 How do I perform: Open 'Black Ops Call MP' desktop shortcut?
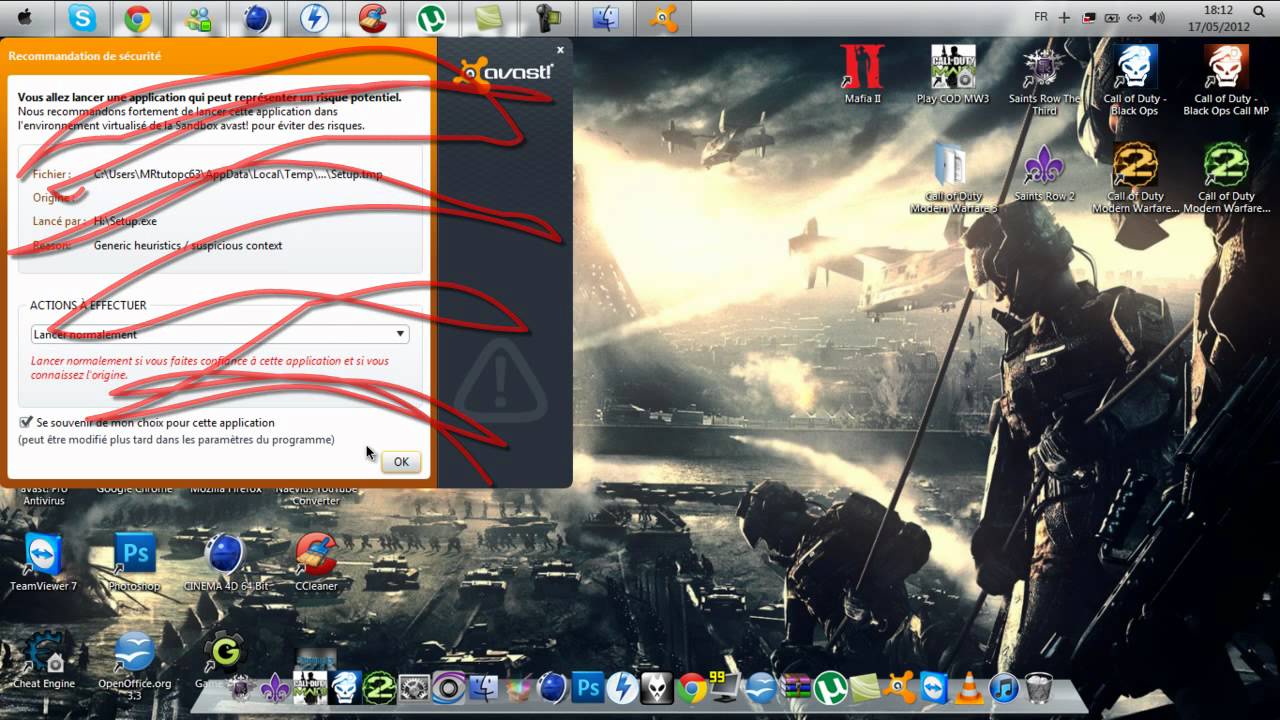click(x=1225, y=80)
